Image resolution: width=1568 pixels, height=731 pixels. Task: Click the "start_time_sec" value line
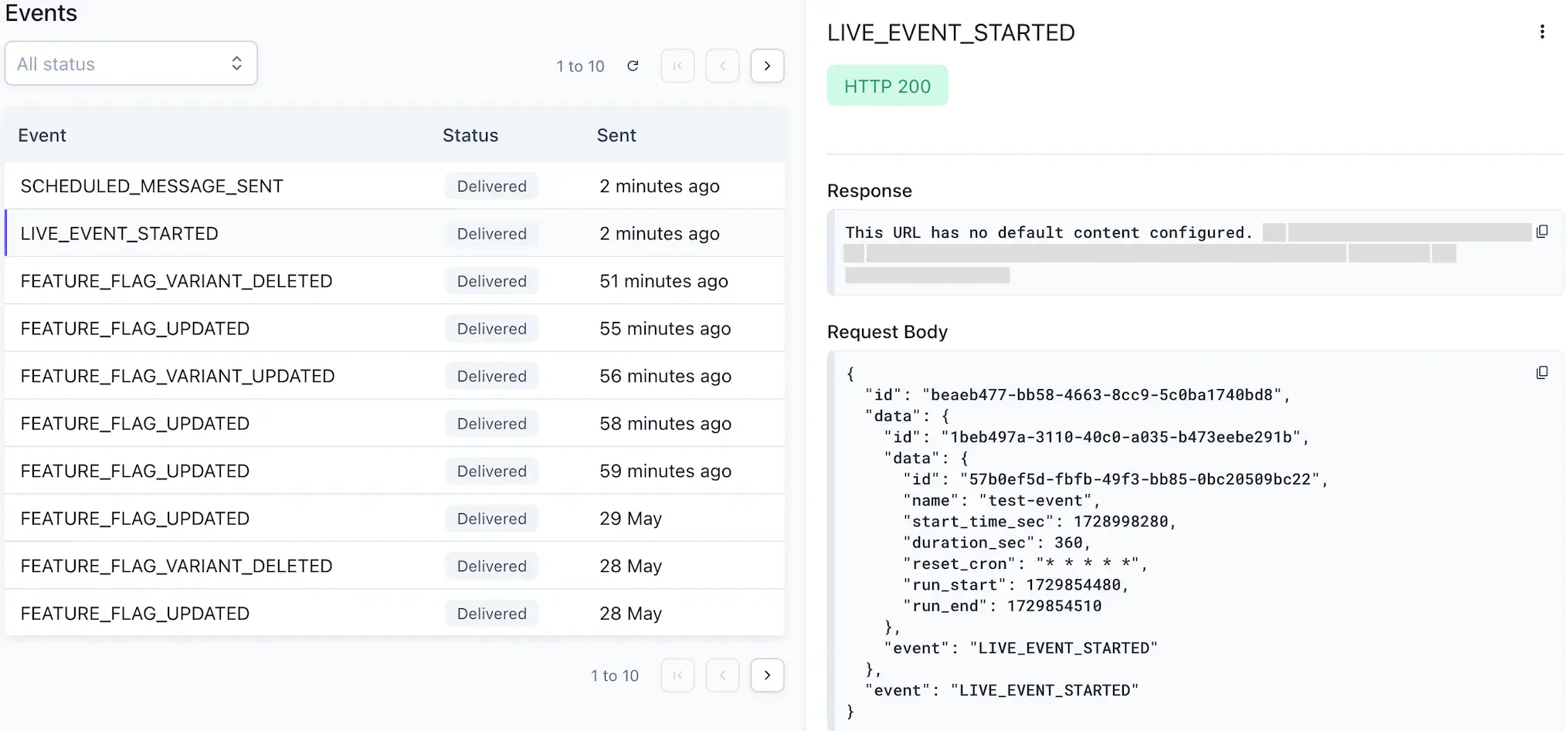(x=1040, y=522)
